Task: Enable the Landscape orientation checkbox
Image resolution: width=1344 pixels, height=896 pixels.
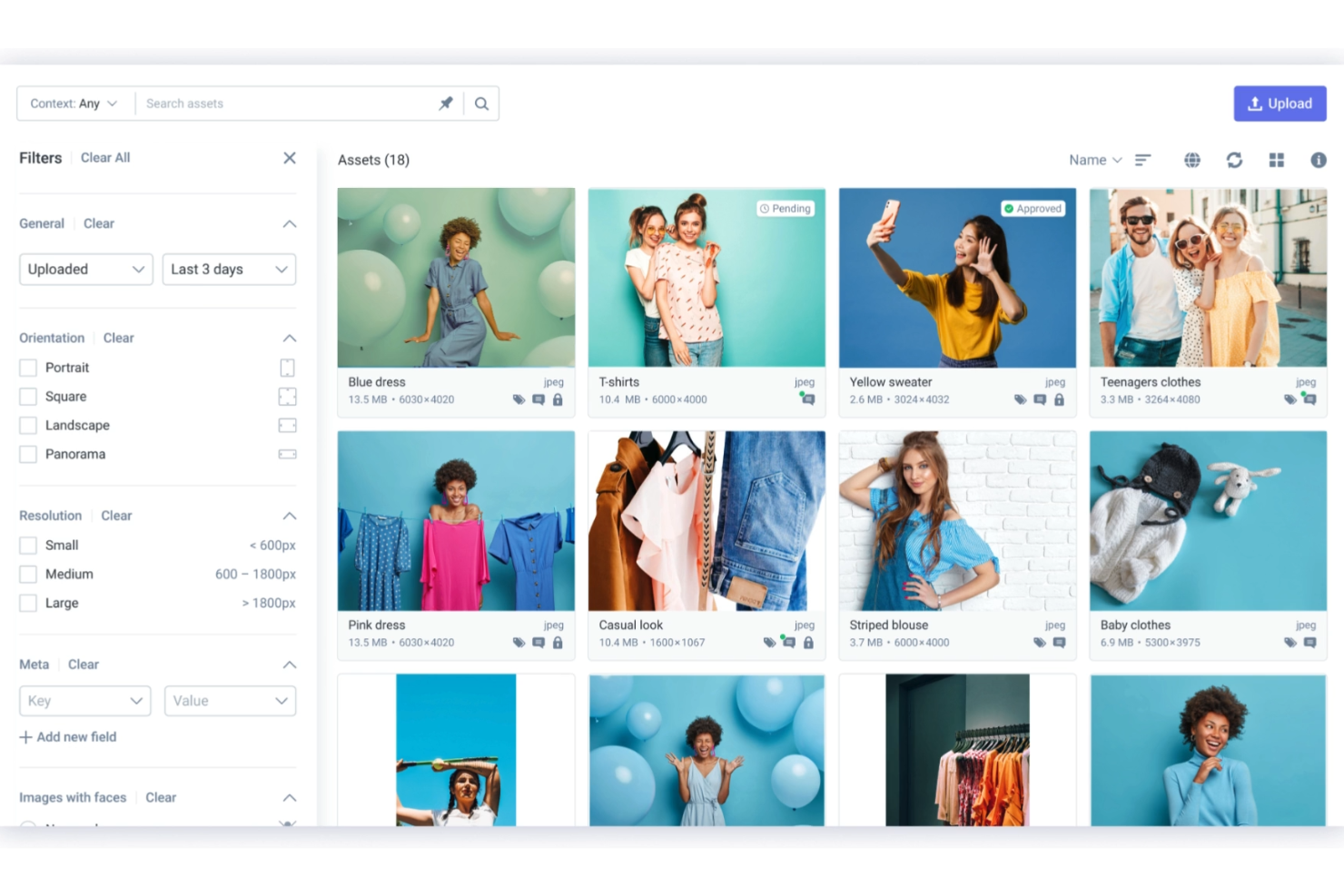Action: click(x=27, y=425)
